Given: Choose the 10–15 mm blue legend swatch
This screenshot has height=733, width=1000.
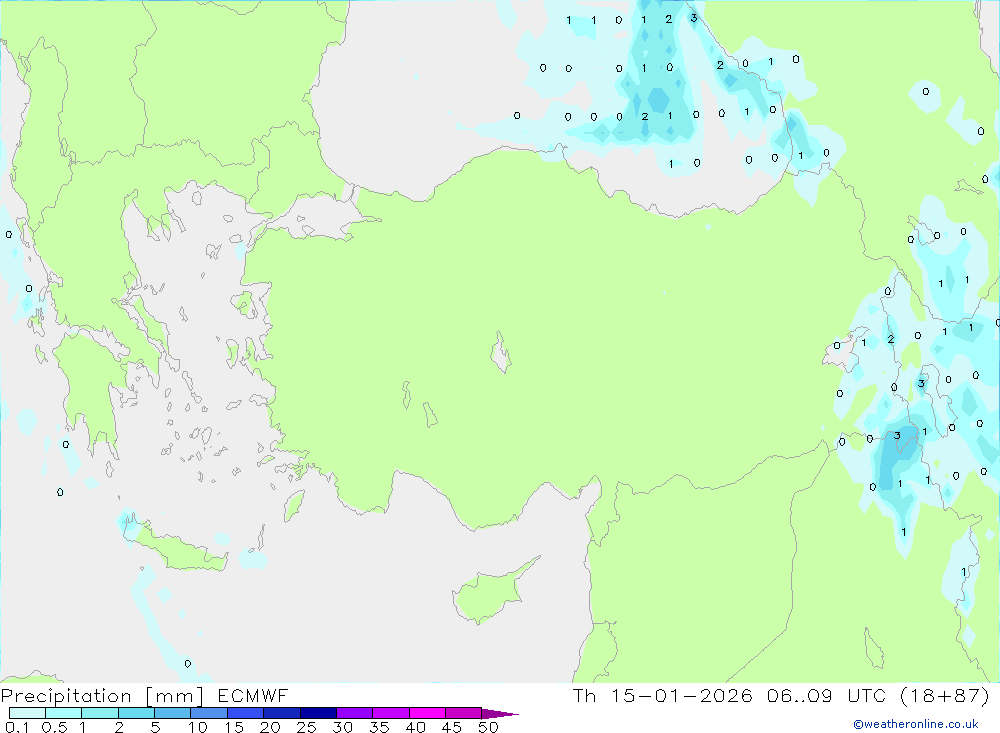Looking at the screenshot, I should pyautogui.click(x=209, y=713).
